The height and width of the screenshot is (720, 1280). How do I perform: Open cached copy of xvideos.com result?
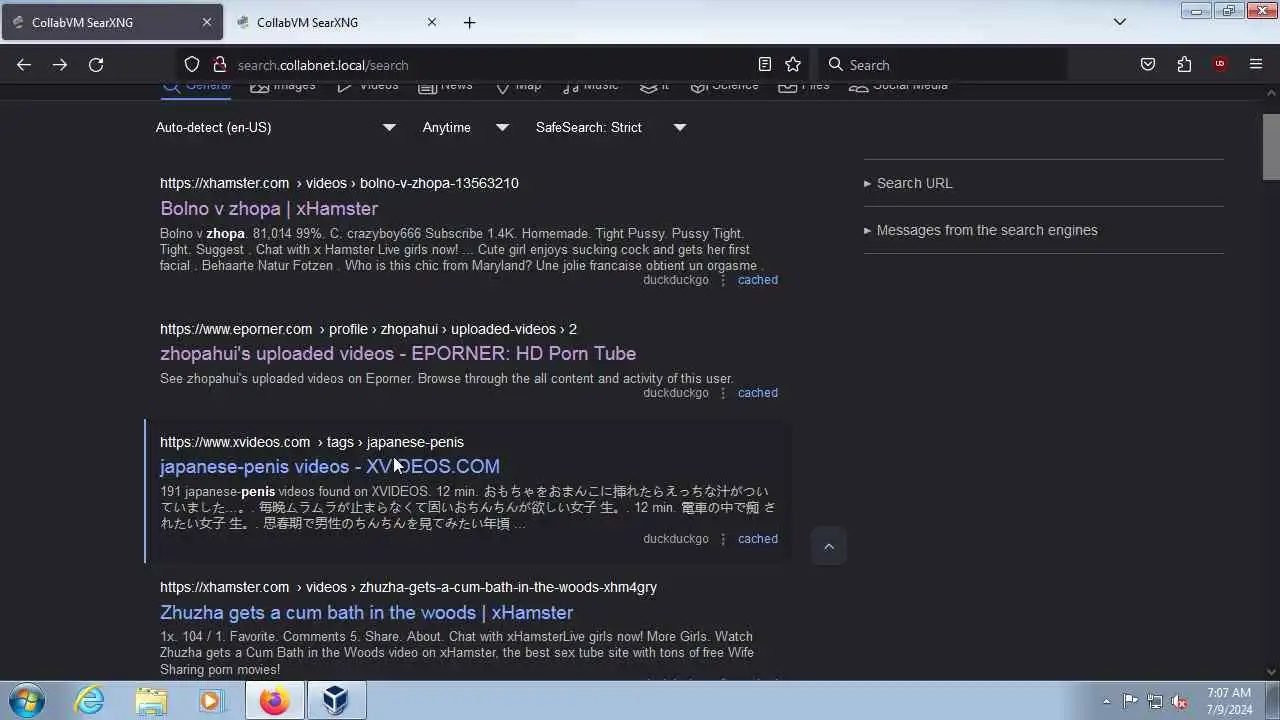pos(757,539)
